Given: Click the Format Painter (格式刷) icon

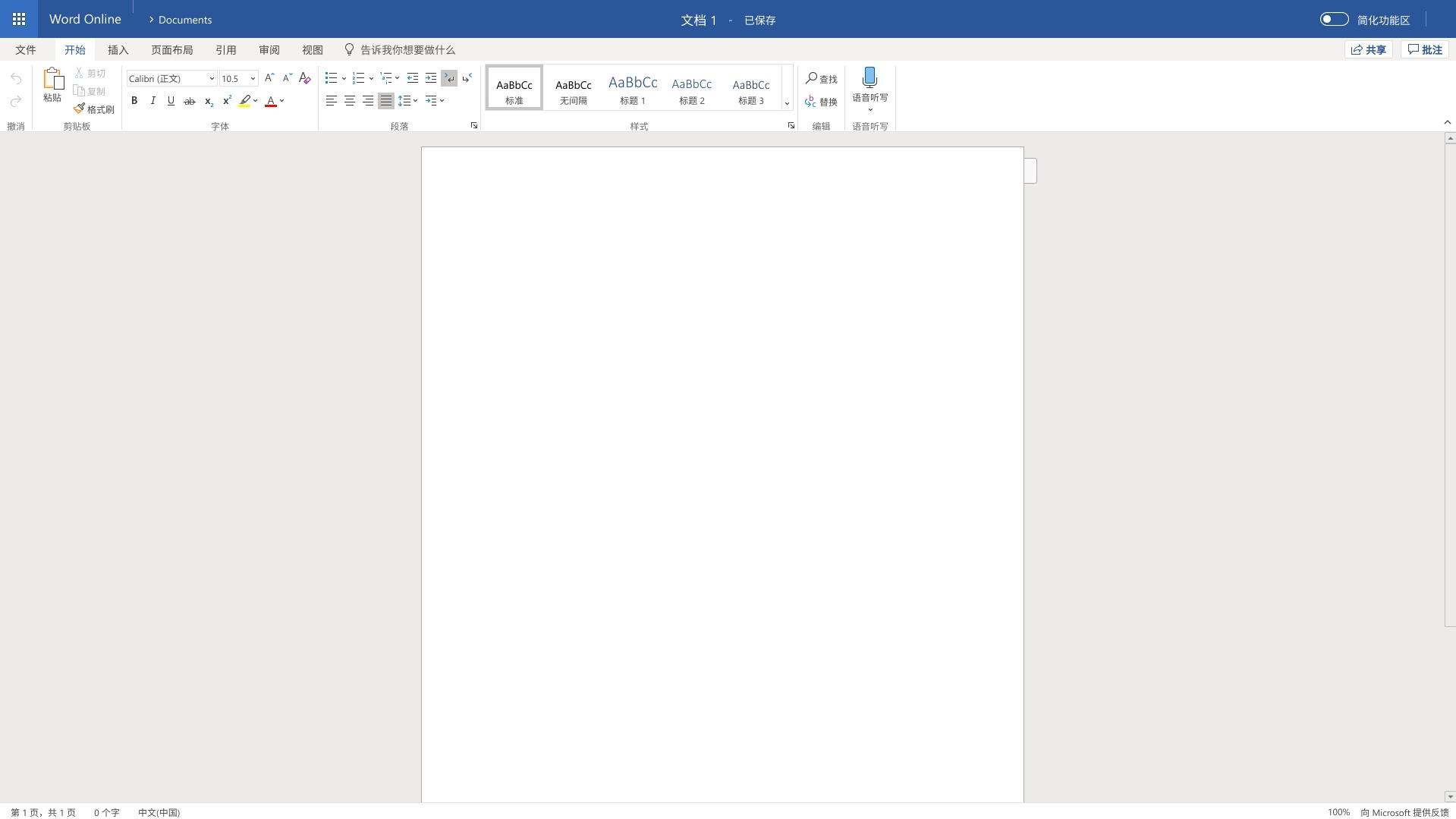Looking at the screenshot, I should click(80, 109).
